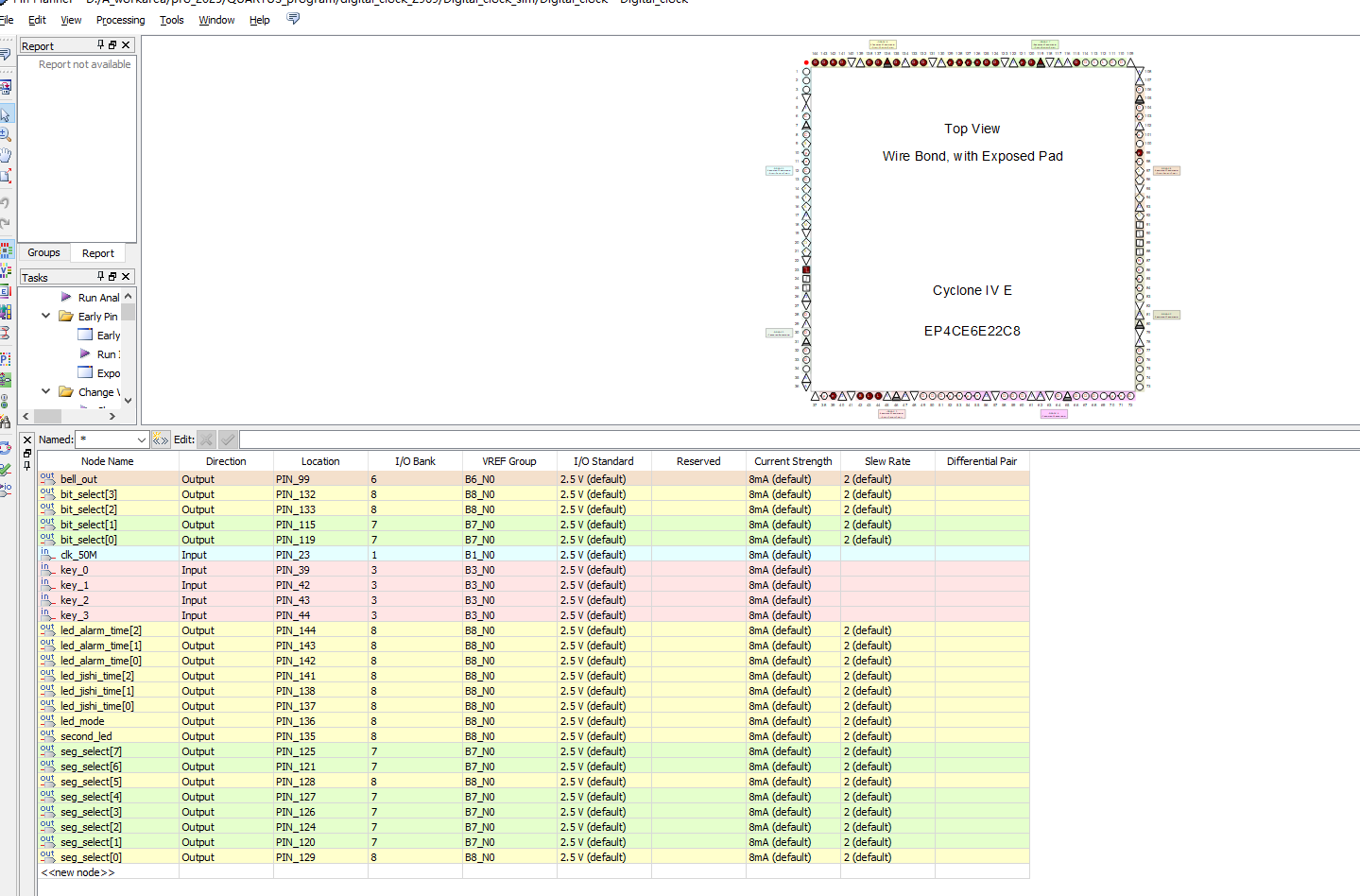The image size is (1360, 896).
Task: Click the I/O assignment analysis check icon
Action: point(6,469)
